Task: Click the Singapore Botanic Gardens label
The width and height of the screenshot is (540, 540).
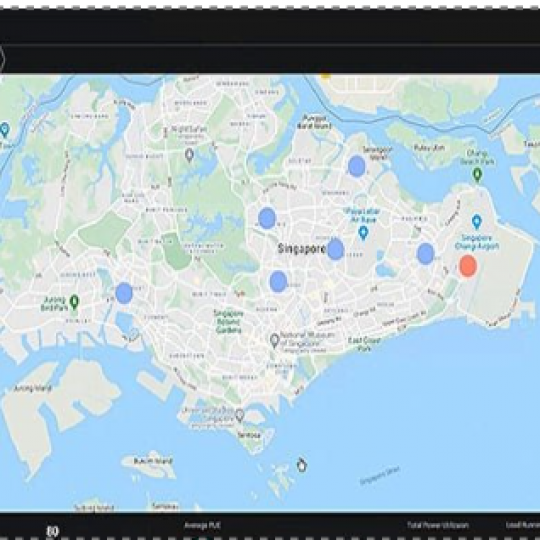Action: point(229,322)
